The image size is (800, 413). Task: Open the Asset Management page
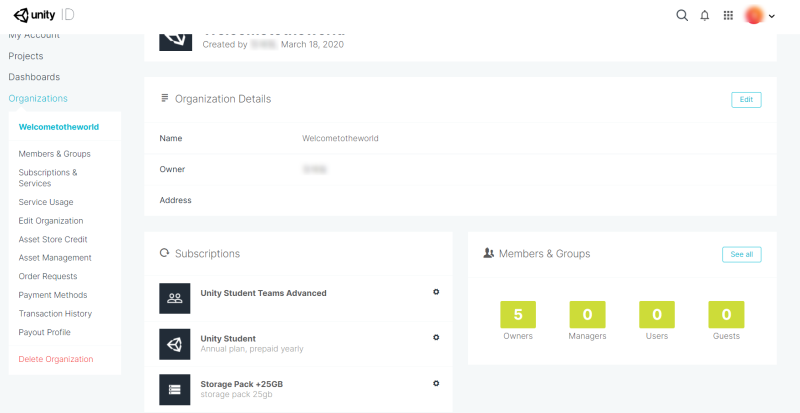(55, 258)
